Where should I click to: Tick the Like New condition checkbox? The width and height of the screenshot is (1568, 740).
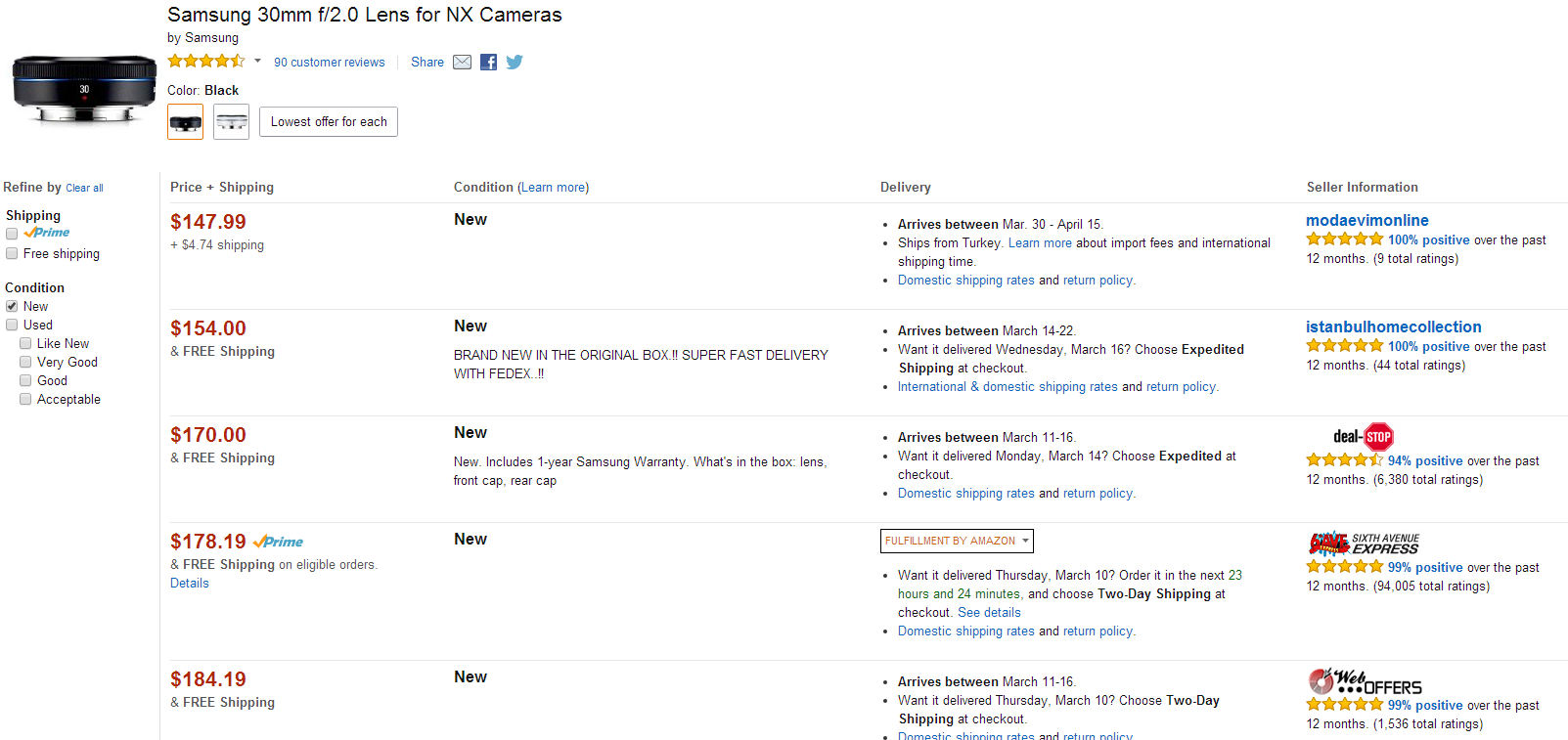(x=25, y=344)
